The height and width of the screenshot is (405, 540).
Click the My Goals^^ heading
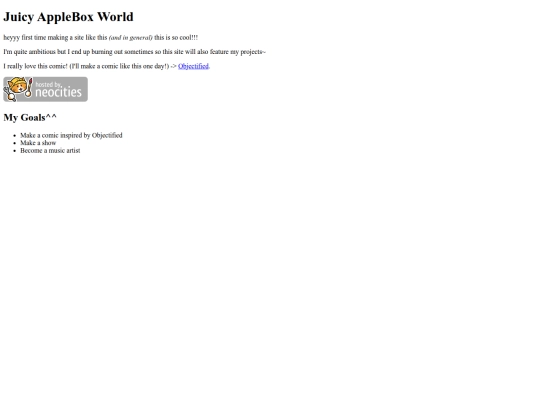point(30,117)
